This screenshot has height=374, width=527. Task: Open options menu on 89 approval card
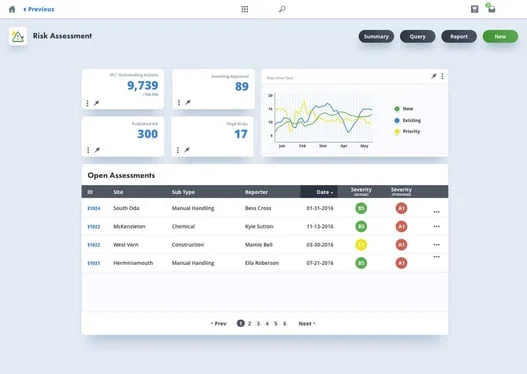[x=179, y=102]
